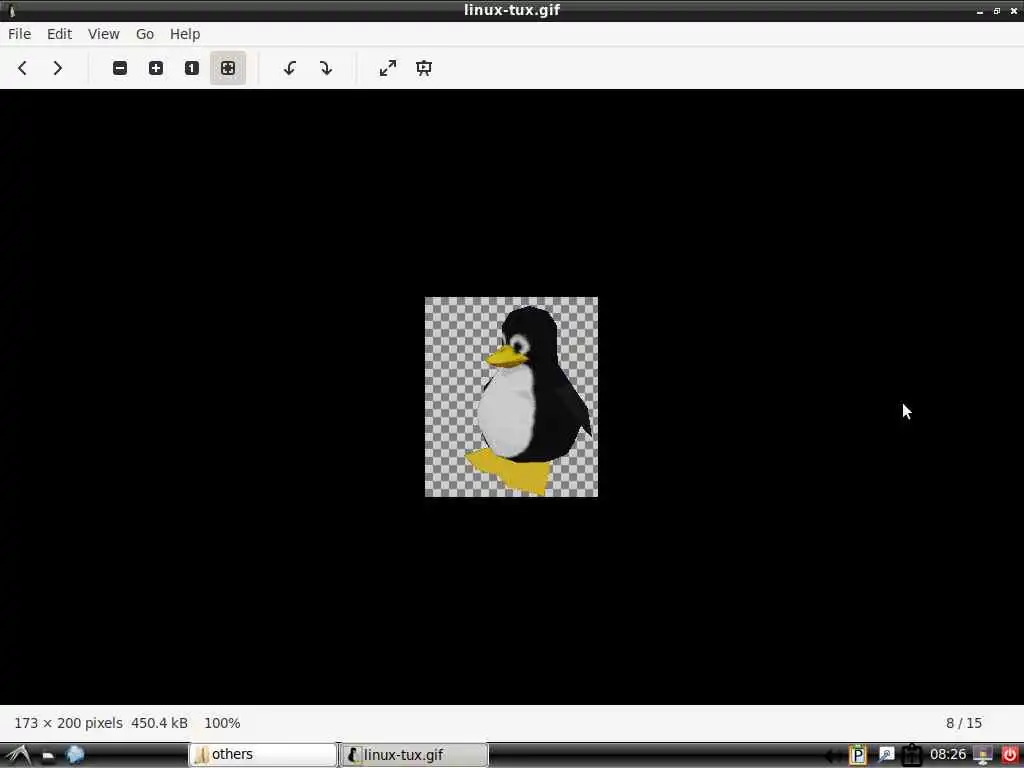Image resolution: width=1024 pixels, height=768 pixels.
Task: Click the window menu icon in title bar
Action: tap(12, 10)
